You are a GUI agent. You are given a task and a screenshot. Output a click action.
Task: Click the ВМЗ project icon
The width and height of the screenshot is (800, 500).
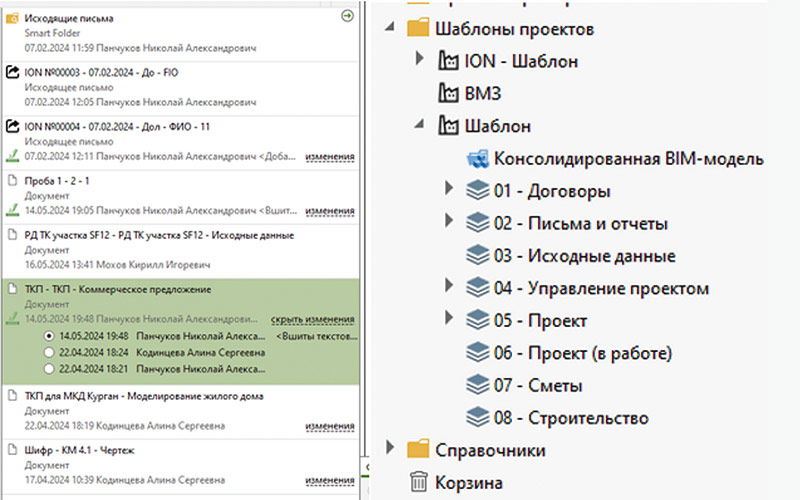coord(448,93)
